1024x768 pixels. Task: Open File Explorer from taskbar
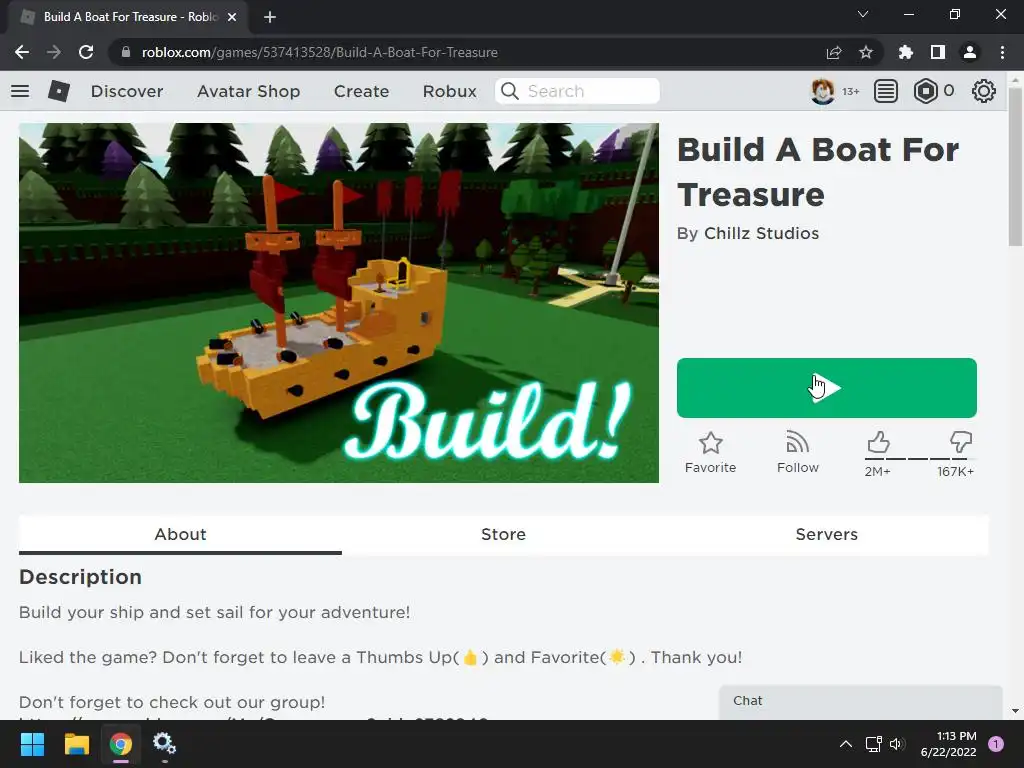pos(76,744)
